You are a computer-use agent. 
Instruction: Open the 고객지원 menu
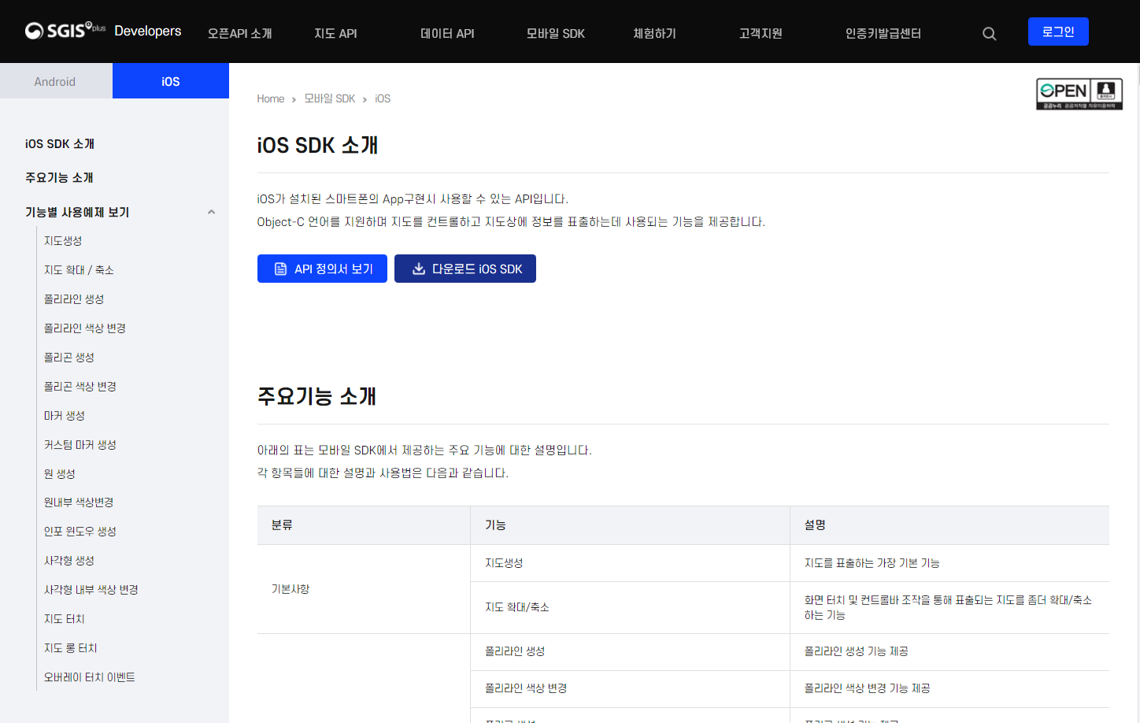[760, 31]
